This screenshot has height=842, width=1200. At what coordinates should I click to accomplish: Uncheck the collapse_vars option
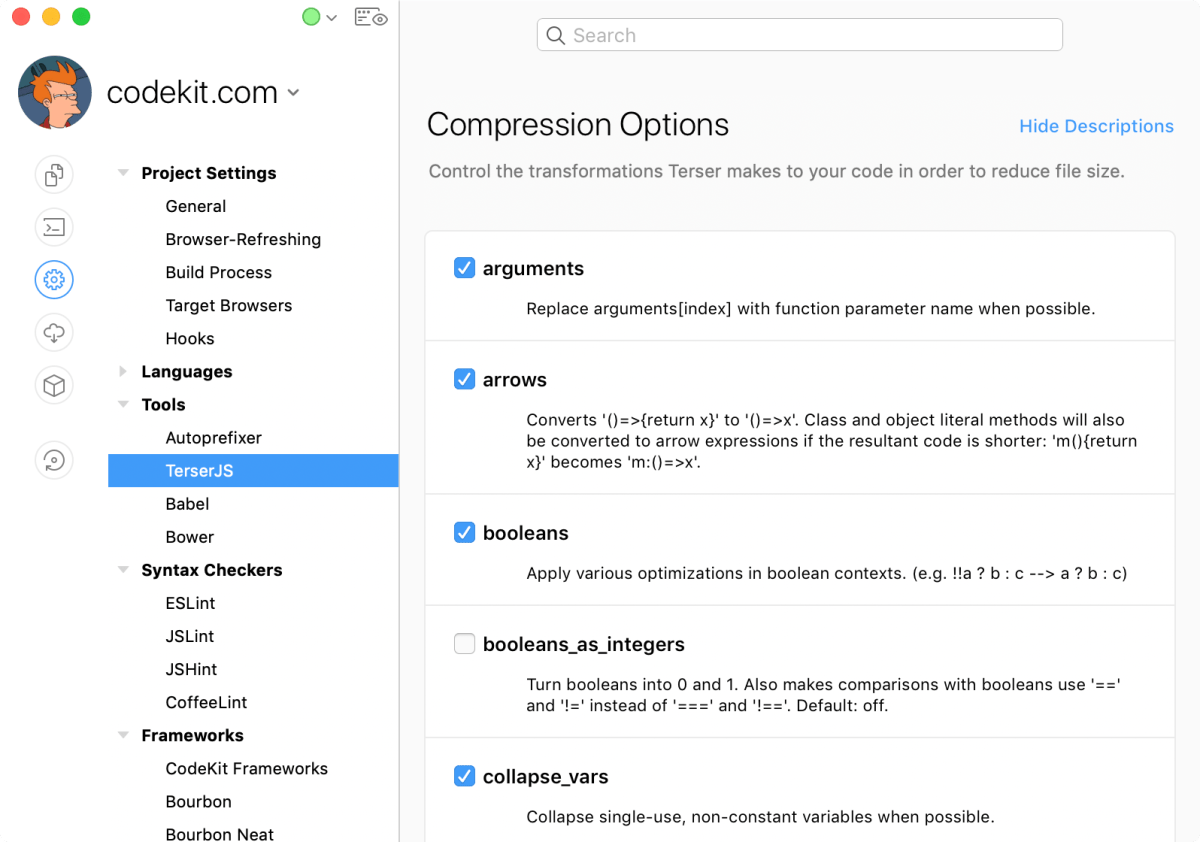click(464, 776)
